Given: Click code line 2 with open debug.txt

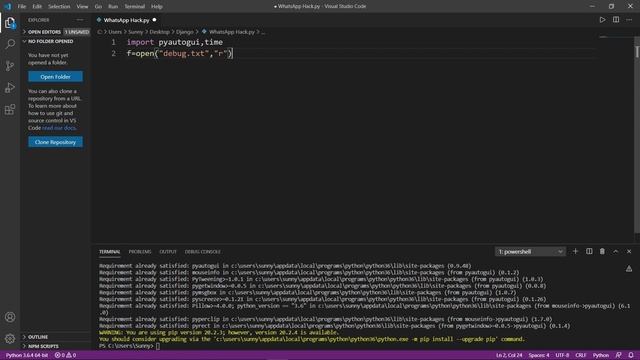Looking at the screenshot, I should (x=180, y=53).
